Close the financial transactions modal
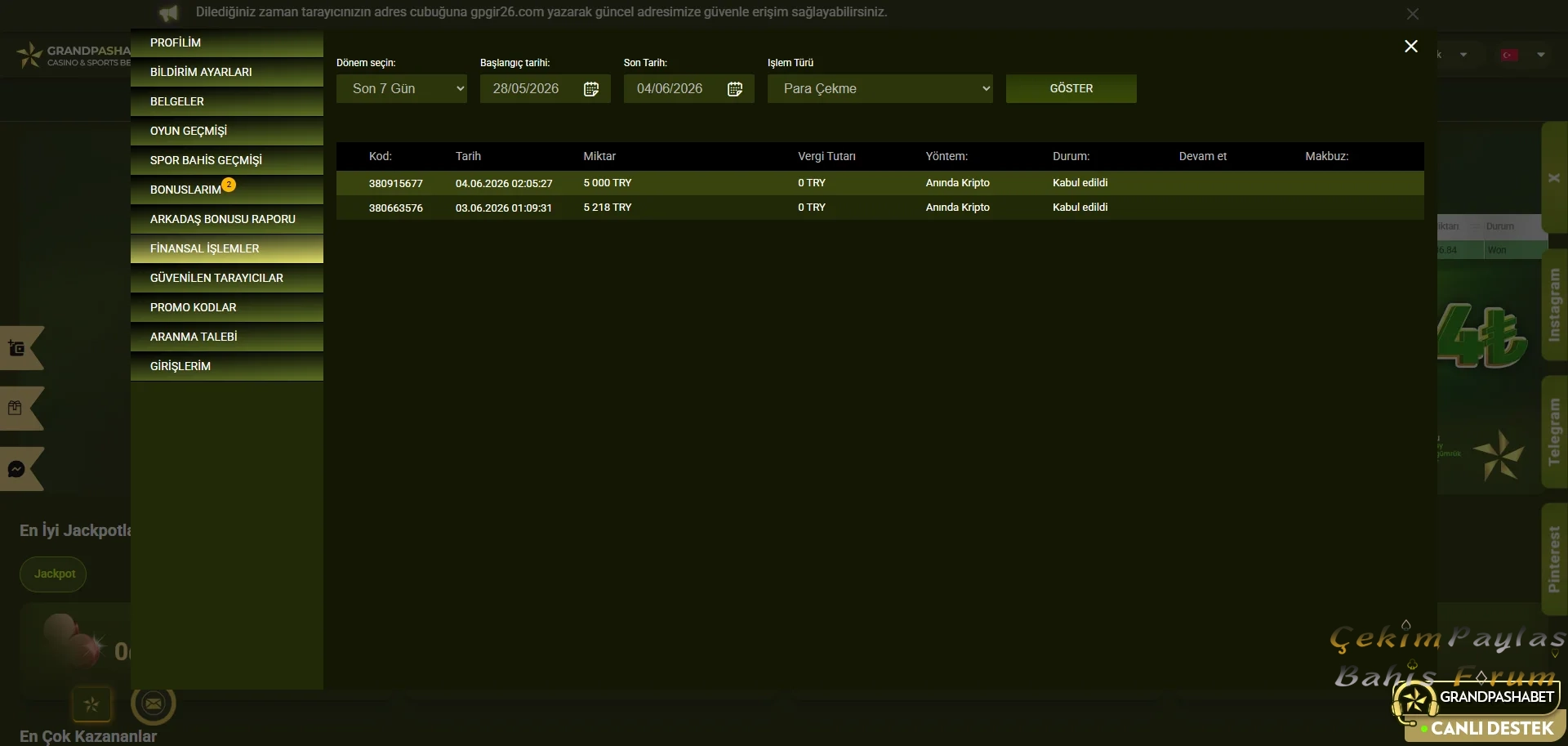Image resolution: width=1568 pixels, height=746 pixels. coord(1411,47)
